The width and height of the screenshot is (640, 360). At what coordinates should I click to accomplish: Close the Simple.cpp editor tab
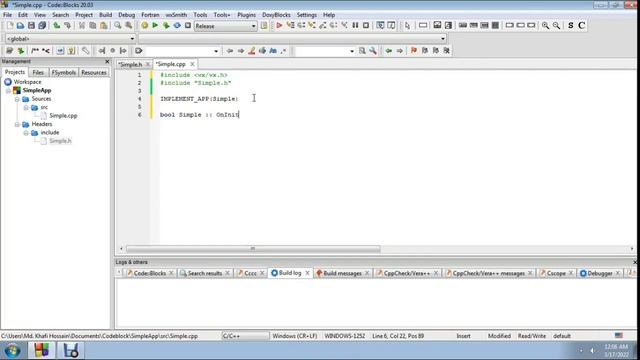tap(192, 64)
